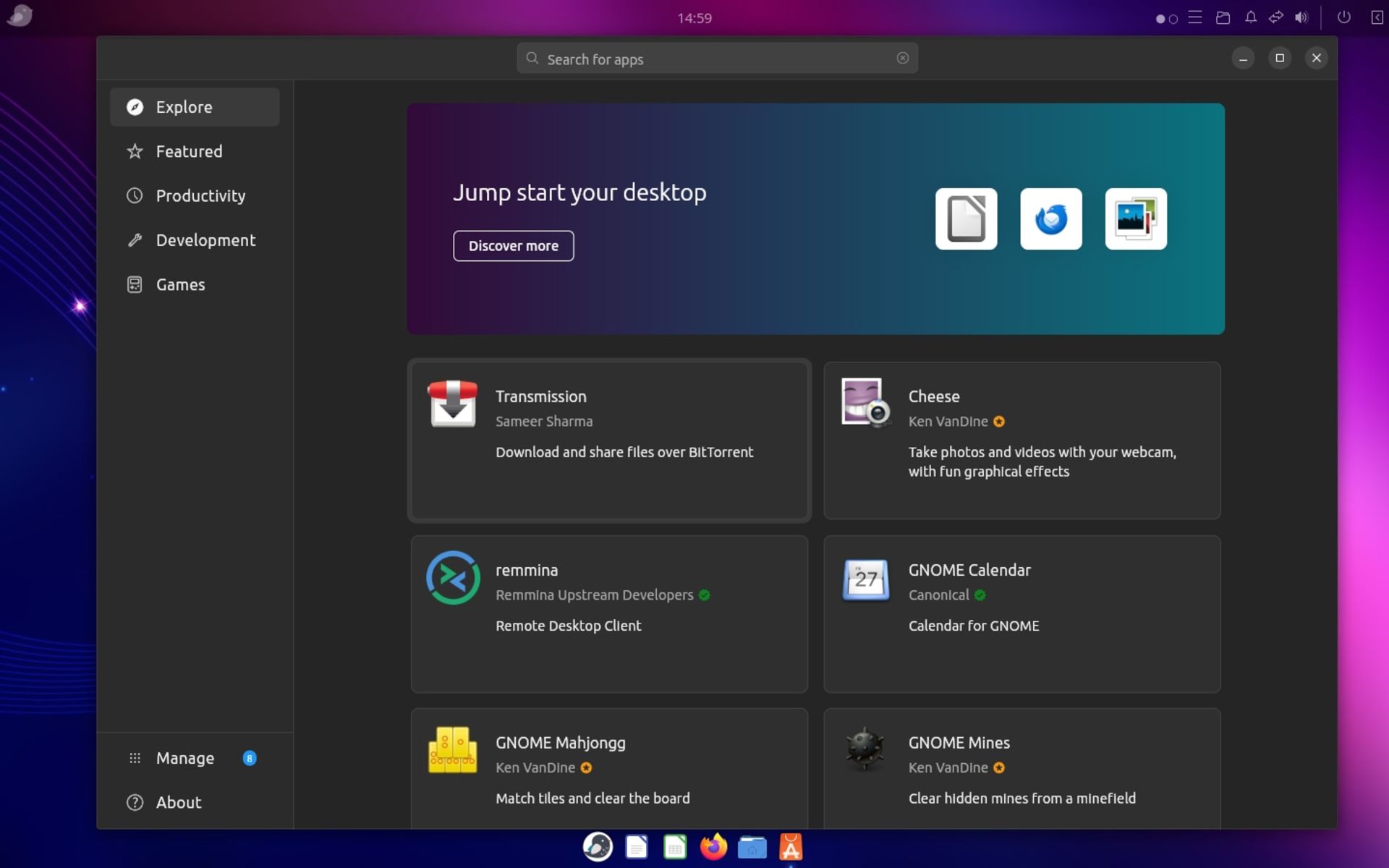1389x868 pixels.
Task: Open the volume speaker icon in panel
Action: (x=1301, y=17)
